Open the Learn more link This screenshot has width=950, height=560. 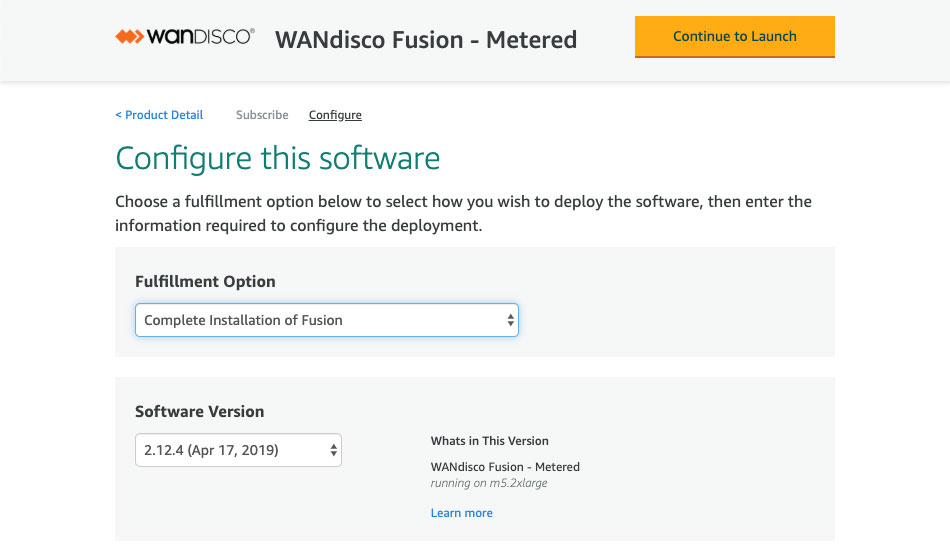tap(462, 513)
